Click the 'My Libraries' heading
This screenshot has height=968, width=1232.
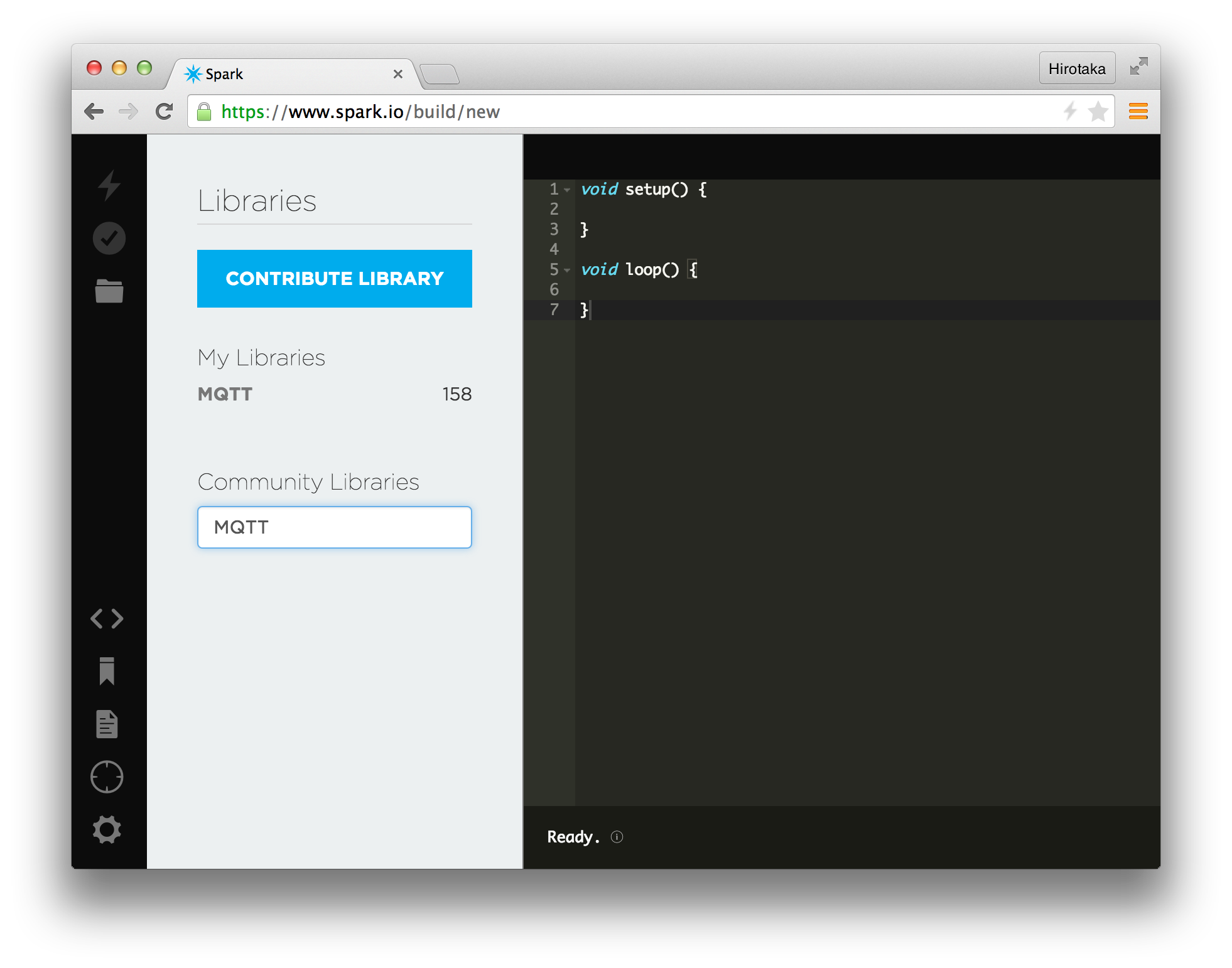tap(261, 357)
